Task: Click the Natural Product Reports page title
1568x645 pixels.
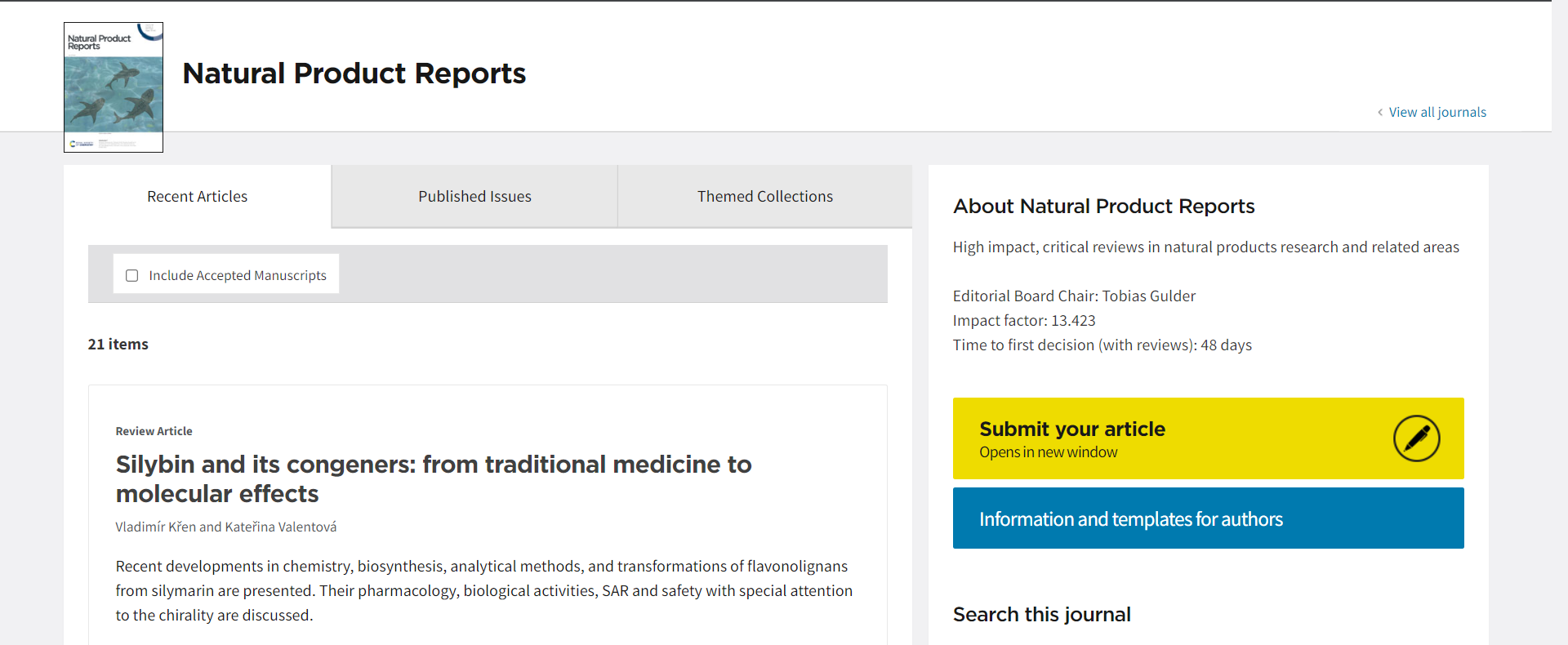Action: [354, 73]
